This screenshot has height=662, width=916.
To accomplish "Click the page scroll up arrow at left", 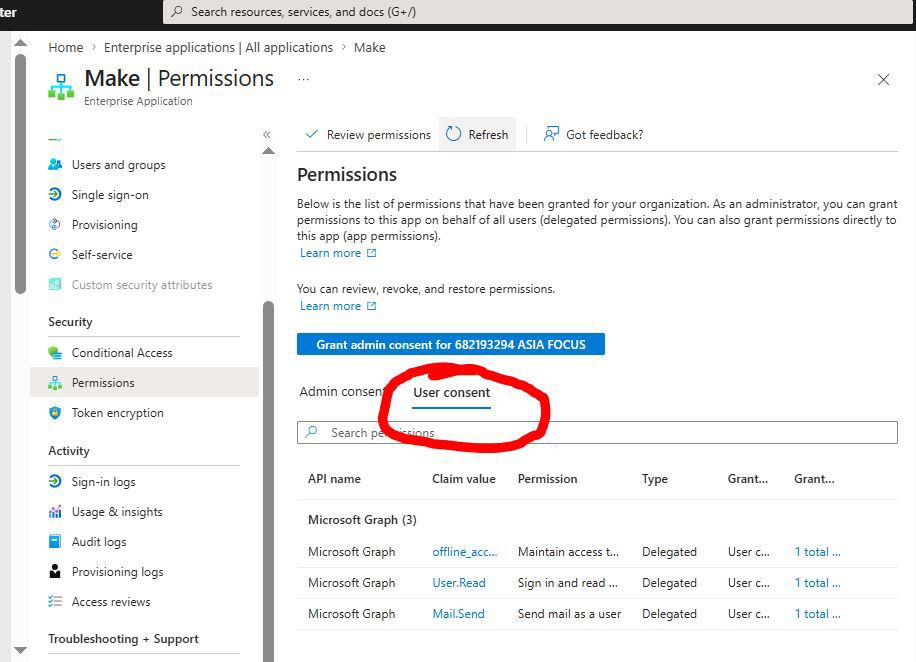I will click(x=20, y=43).
